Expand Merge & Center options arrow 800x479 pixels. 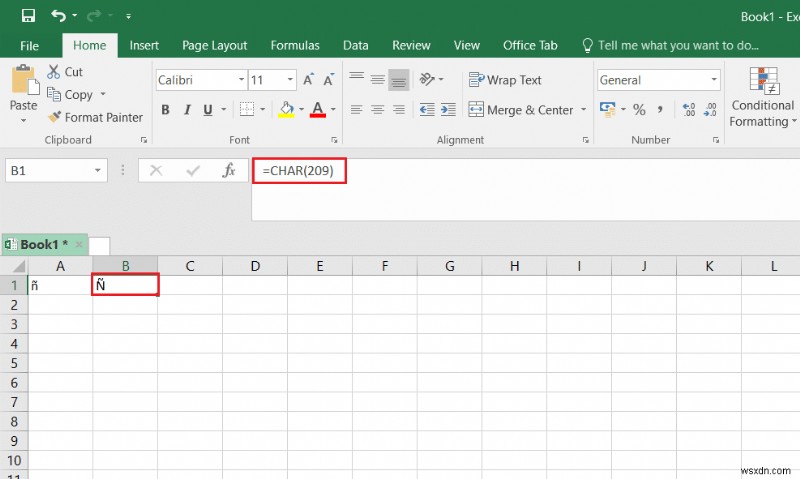583,109
